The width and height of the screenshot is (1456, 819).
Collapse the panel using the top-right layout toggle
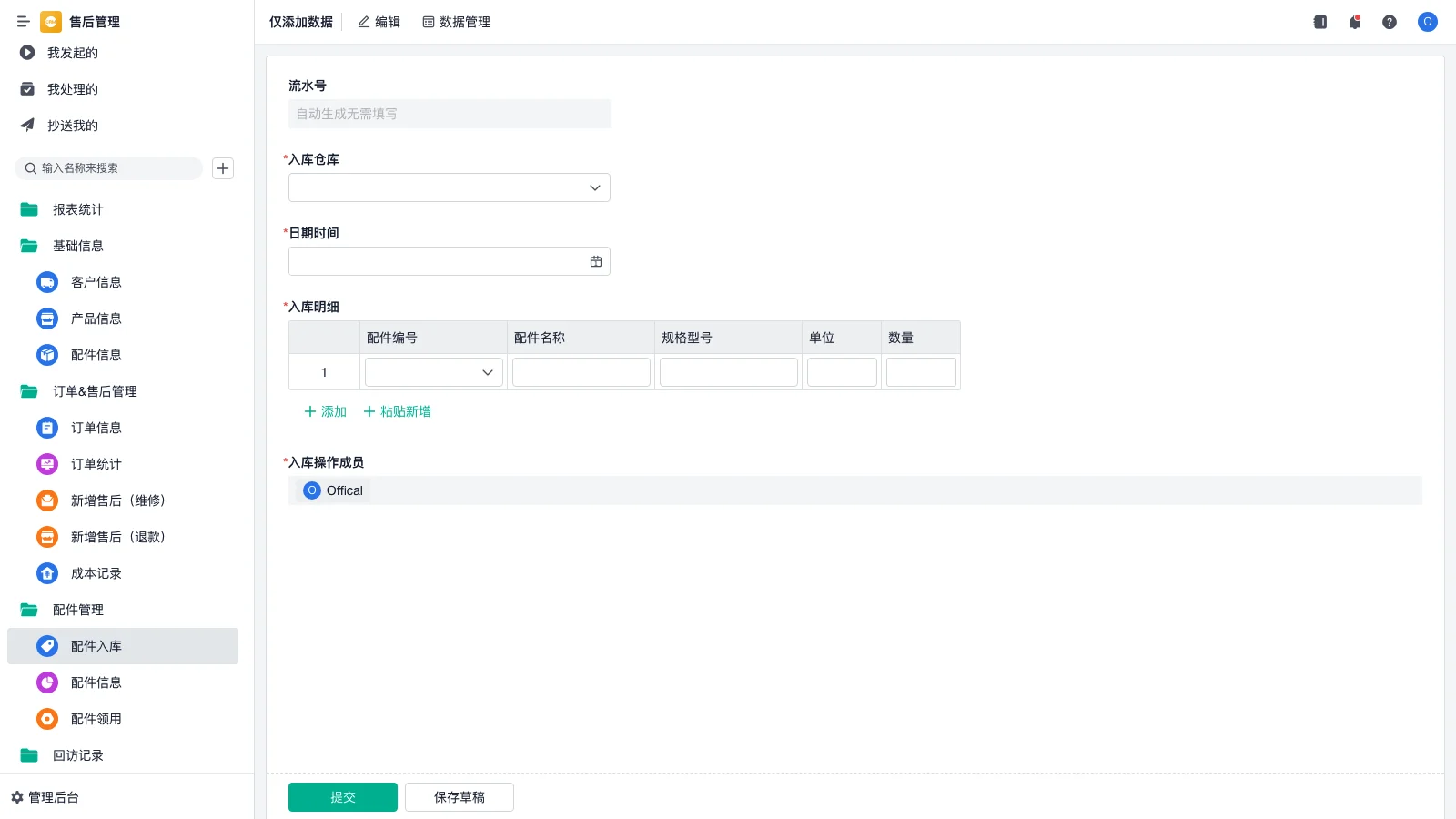click(x=1319, y=22)
